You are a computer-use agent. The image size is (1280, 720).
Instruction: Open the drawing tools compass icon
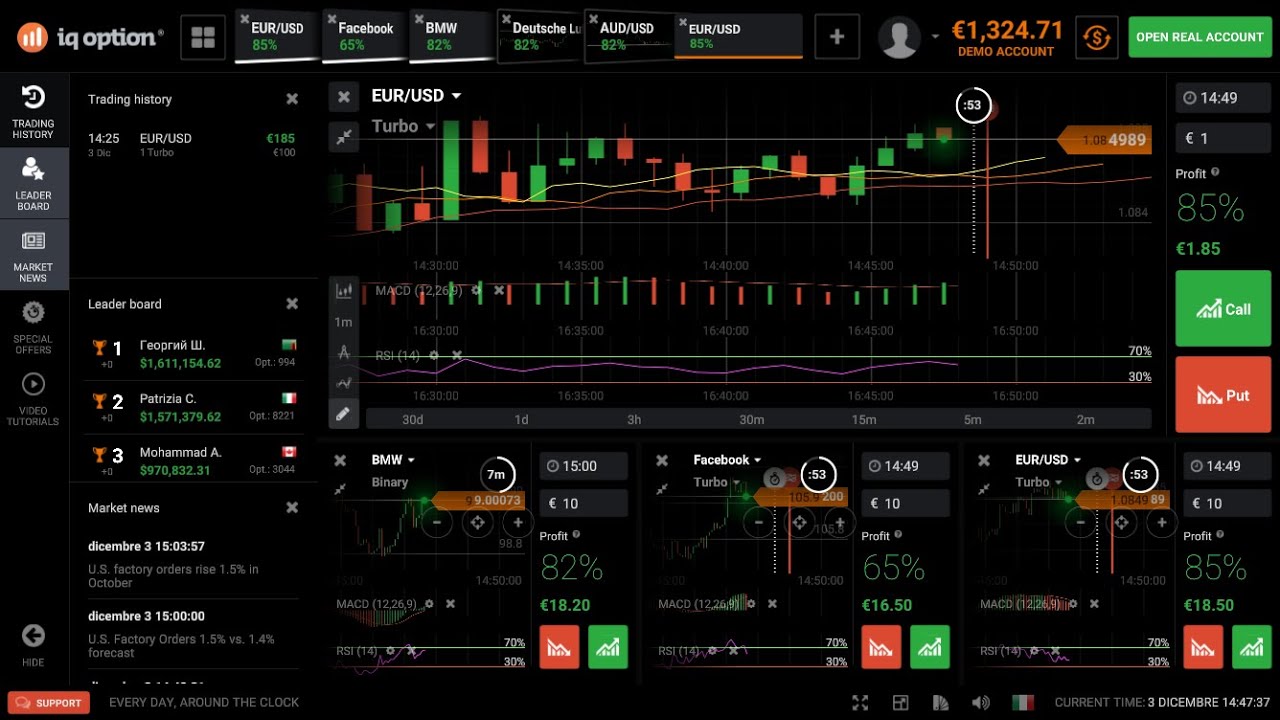pyautogui.click(x=344, y=352)
